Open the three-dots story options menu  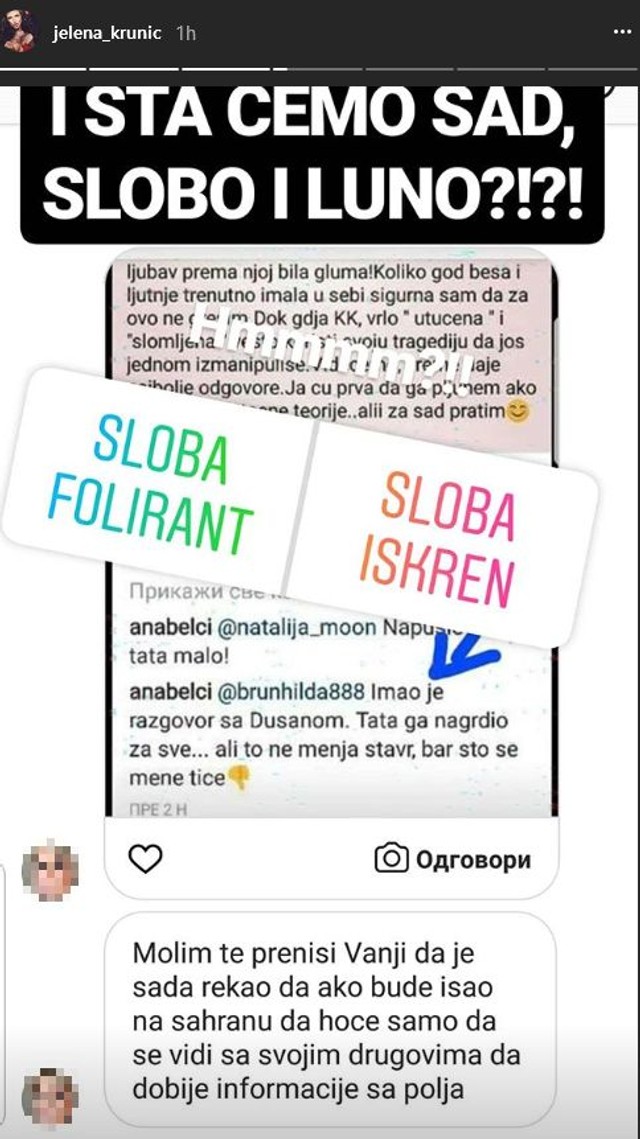pos(621,33)
